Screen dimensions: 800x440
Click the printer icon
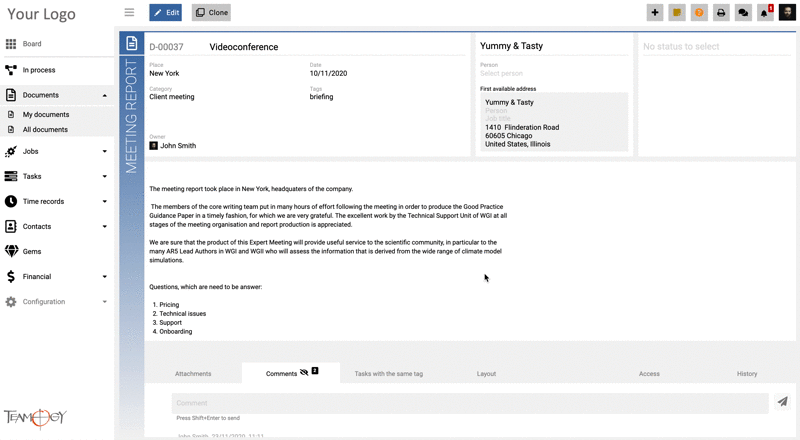tap(721, 13)
